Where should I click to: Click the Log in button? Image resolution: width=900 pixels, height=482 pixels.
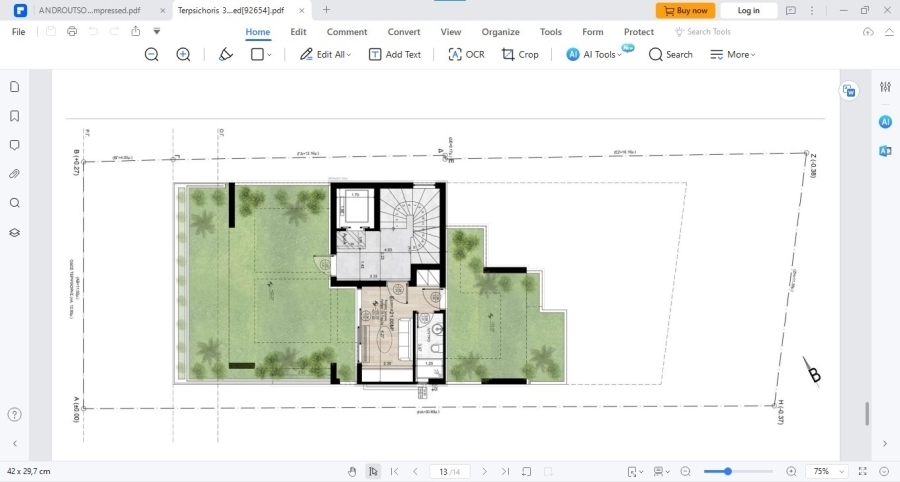pos(748,10)
